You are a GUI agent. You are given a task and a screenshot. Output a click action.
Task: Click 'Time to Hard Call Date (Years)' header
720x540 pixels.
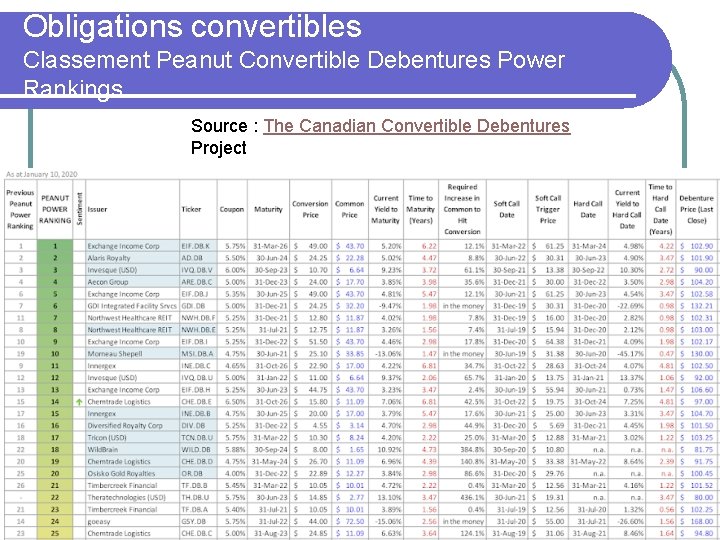(660, 209)
